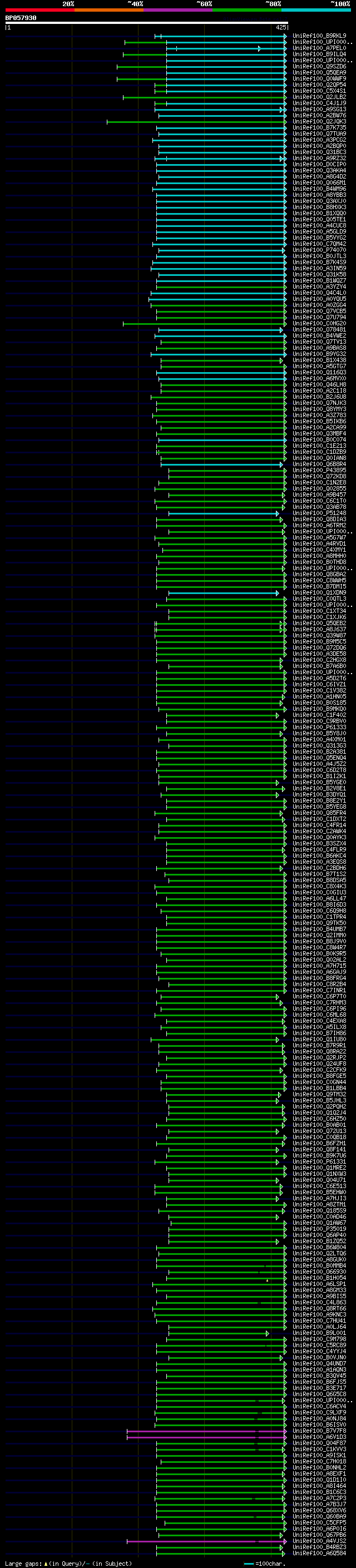The height and width of the screenshot is (1568, 356).
Task: Click the UniRef100_B5Y8J0 label
Action: tap(319, 734)
